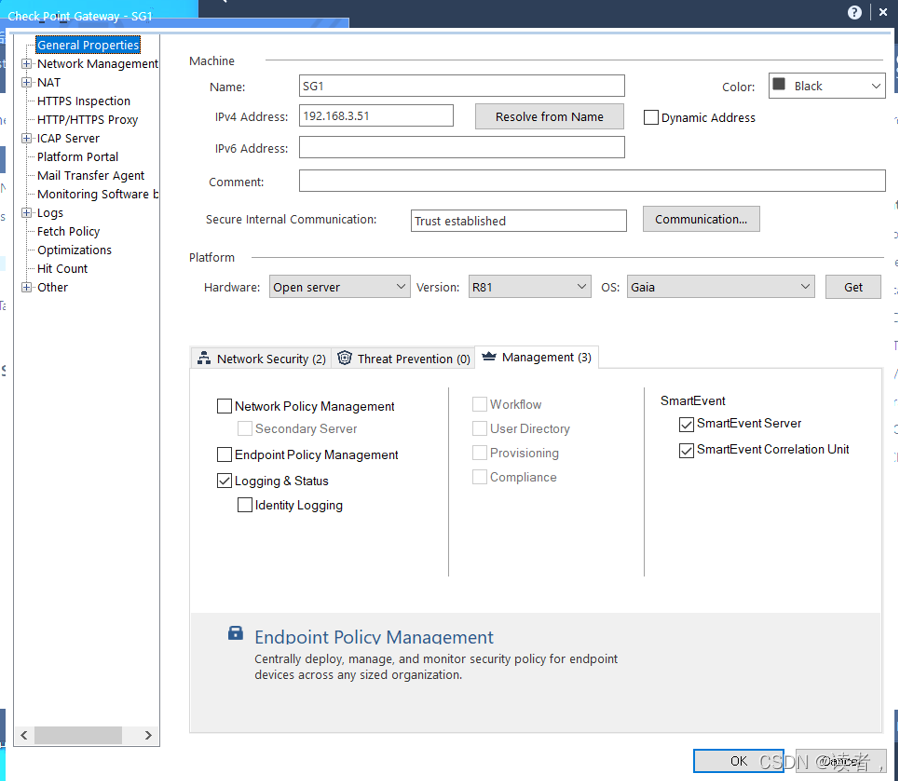Expand the NAT tree node
The height and width of the screenshot is (781, 898).
26,82
